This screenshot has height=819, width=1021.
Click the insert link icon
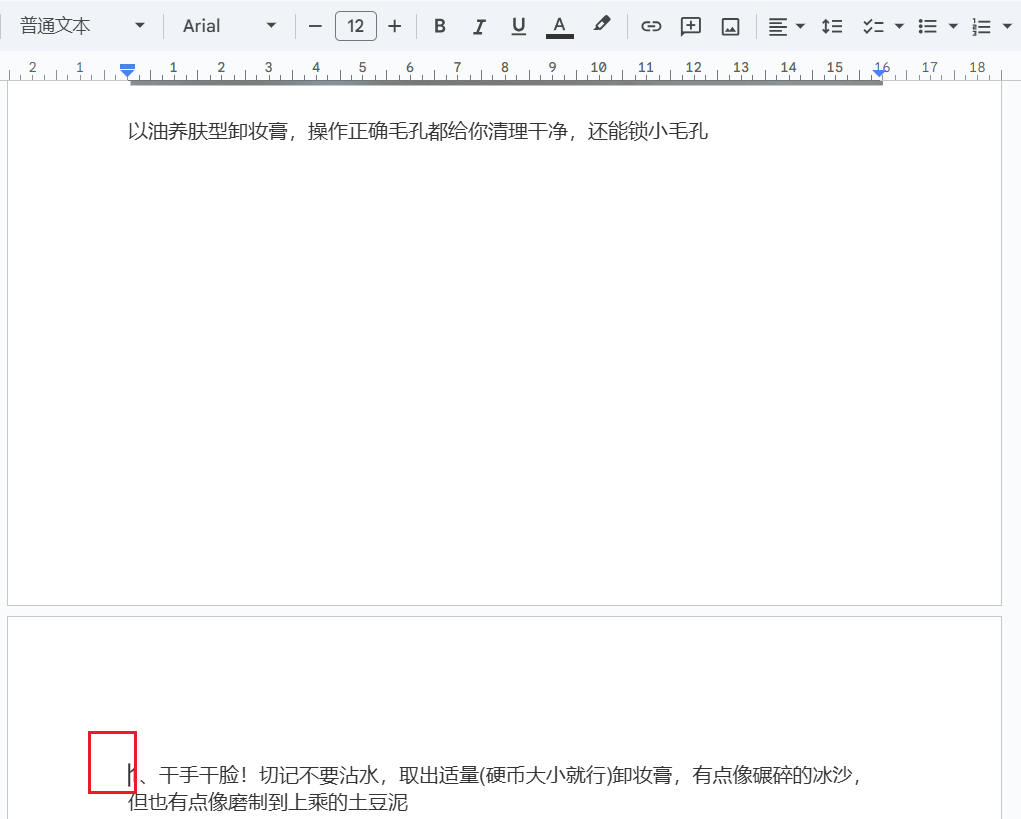tap(651, 26)
